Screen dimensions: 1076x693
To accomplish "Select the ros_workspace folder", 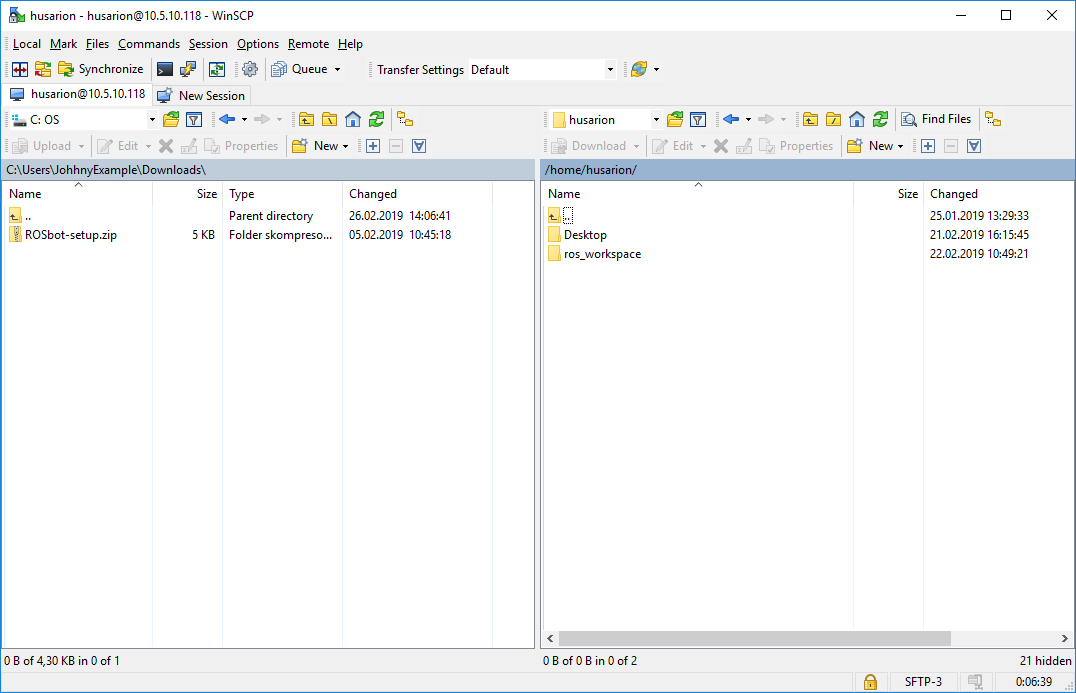I will [x=594, y=254].
